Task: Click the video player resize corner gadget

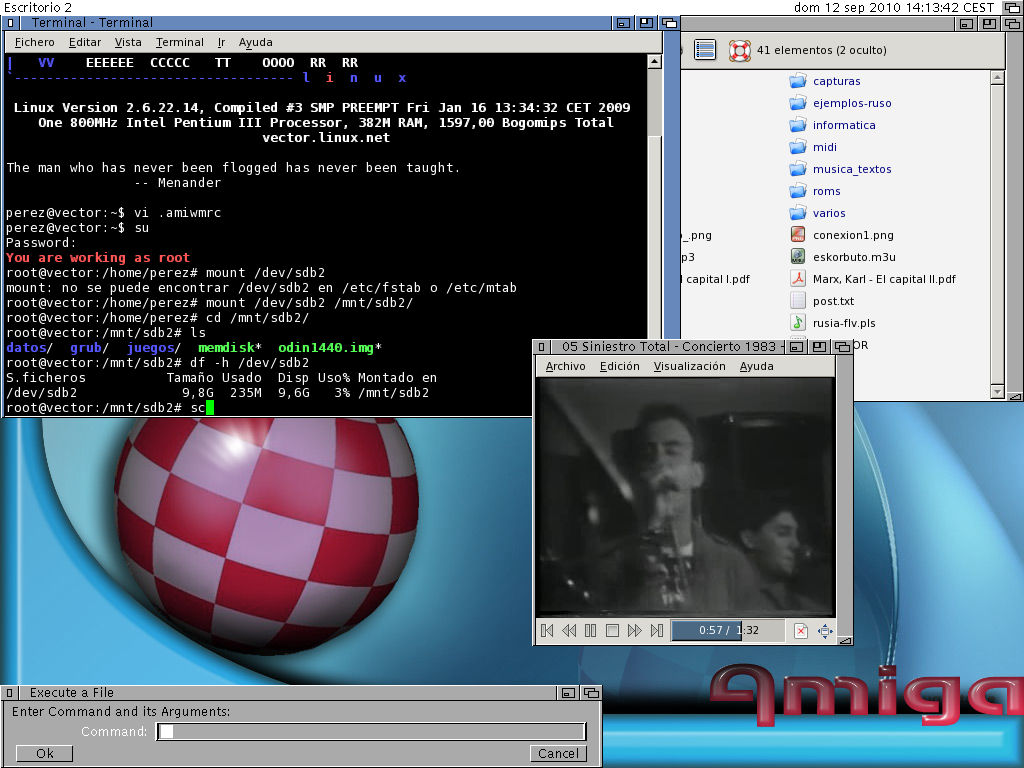Action: point(844,641)
